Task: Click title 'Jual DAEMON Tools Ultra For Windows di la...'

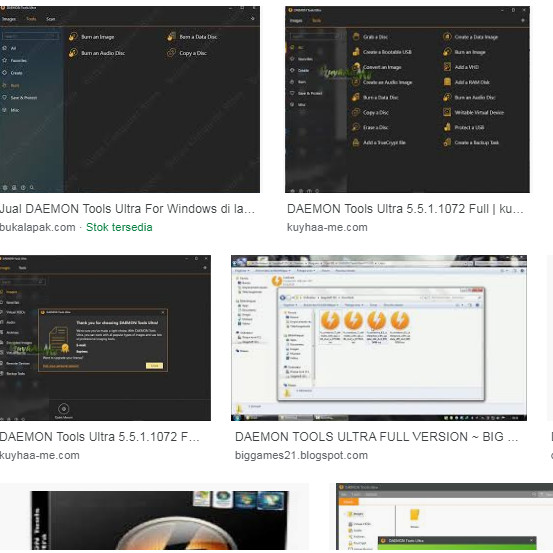Action: tap(127, 209)
